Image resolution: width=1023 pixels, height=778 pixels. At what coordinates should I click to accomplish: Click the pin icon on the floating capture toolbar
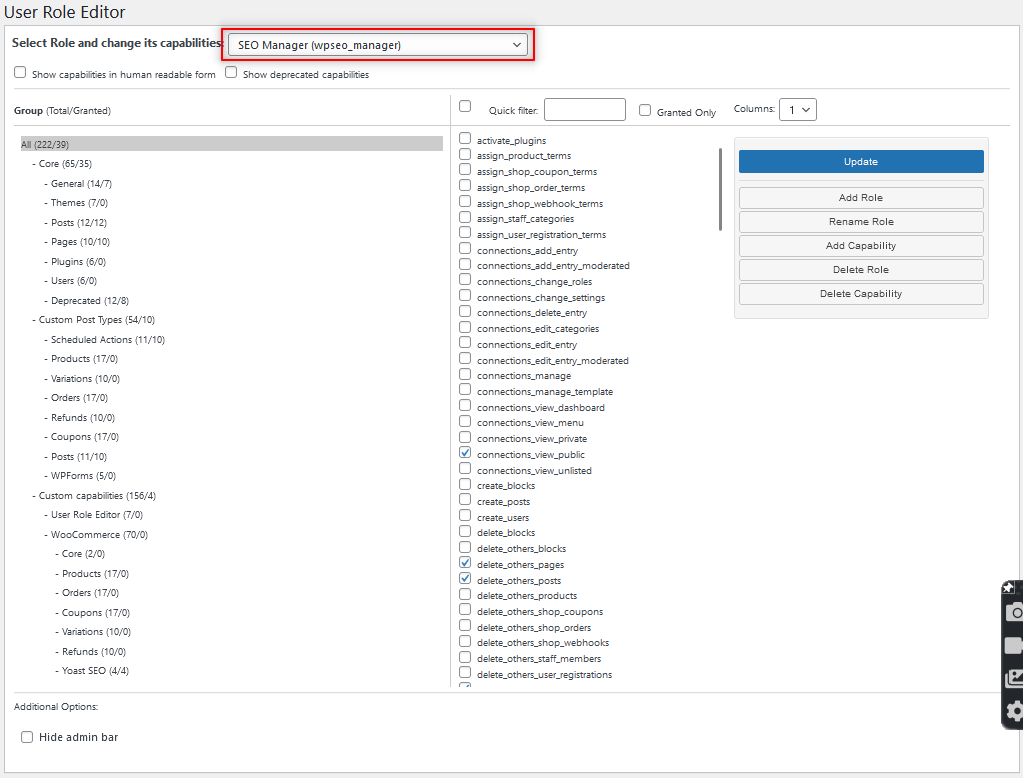pos(1009,587)
